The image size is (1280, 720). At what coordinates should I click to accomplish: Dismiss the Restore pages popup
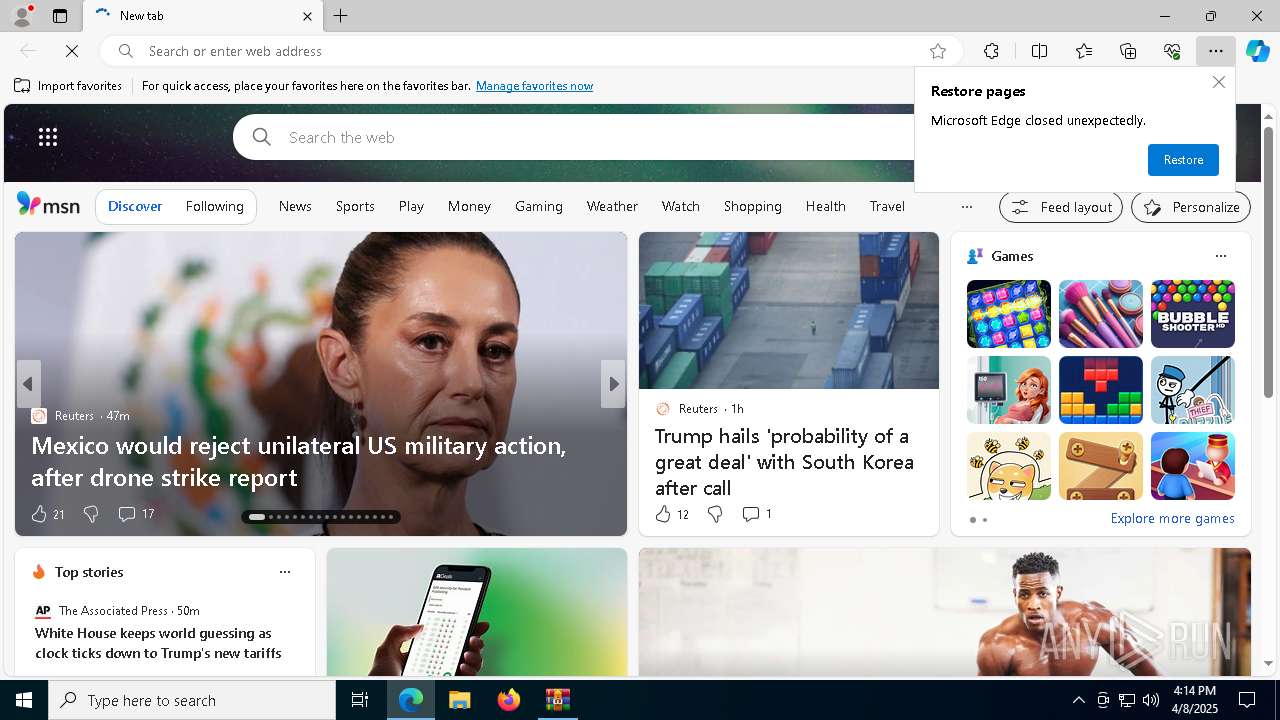[x=1218, y=82]
